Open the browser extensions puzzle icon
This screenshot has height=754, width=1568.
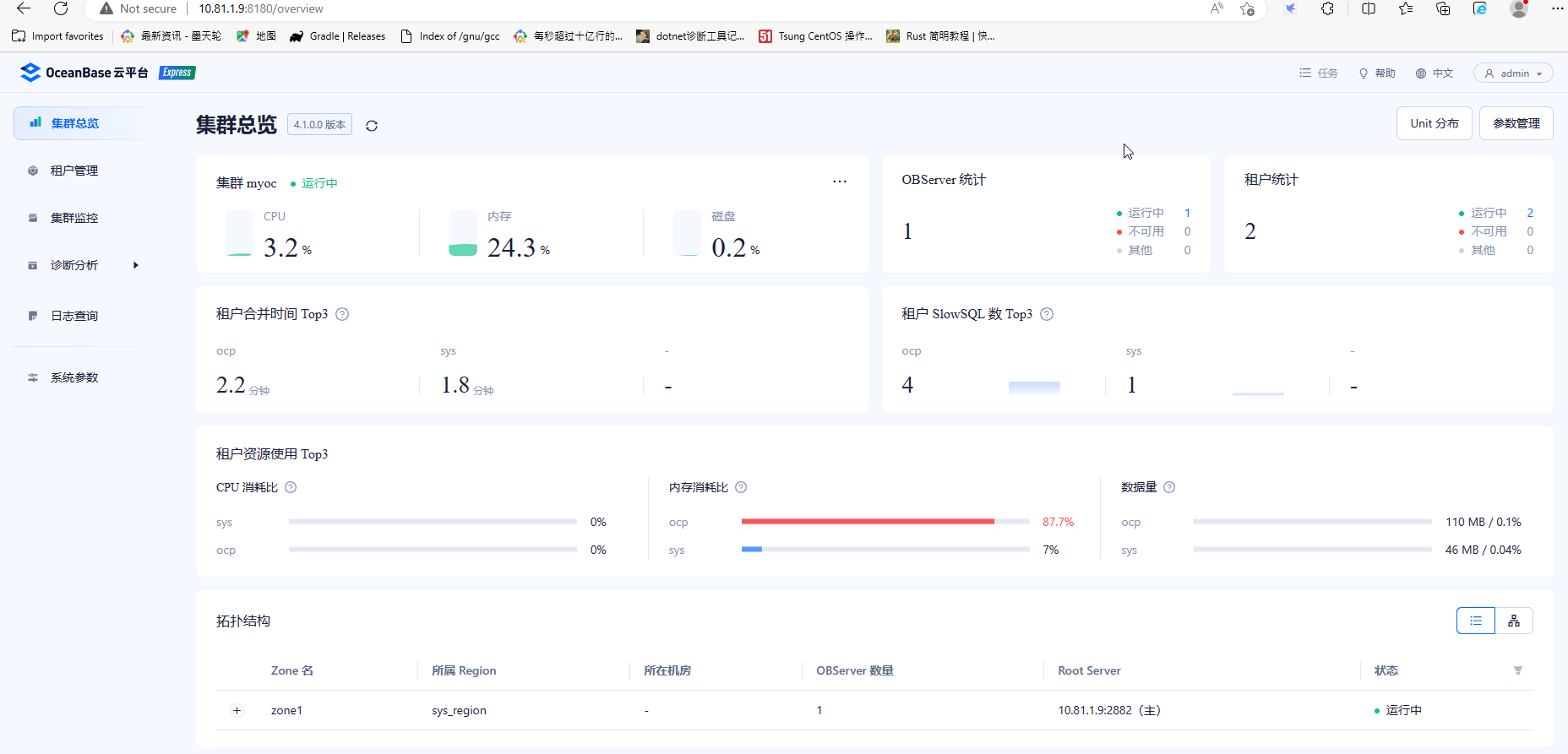[1327, 8]
